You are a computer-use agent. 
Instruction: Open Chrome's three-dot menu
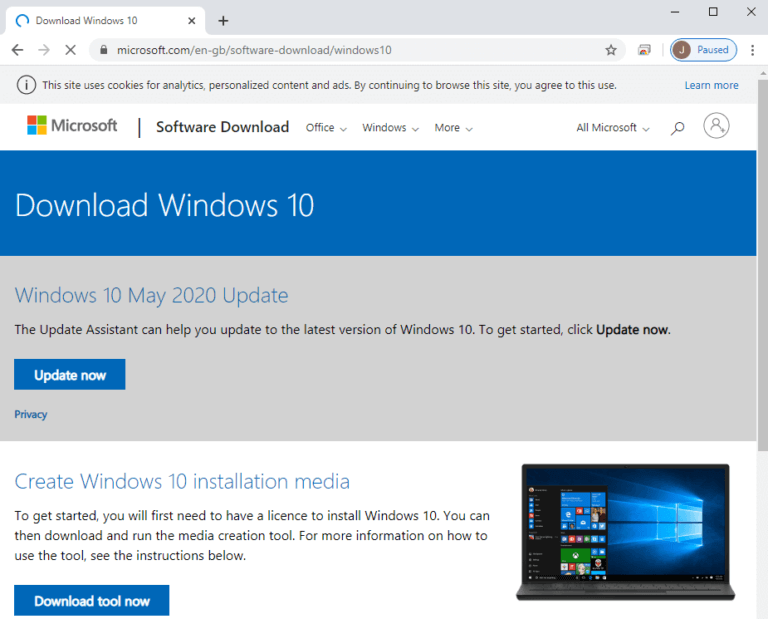(x=753, y=50)
